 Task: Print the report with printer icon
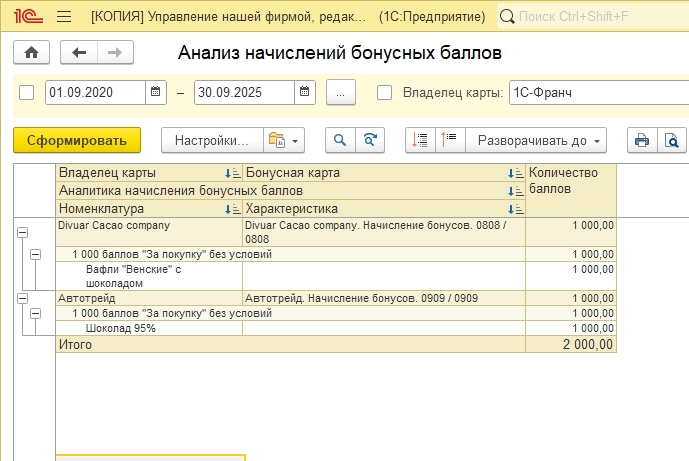pos(642,140)
